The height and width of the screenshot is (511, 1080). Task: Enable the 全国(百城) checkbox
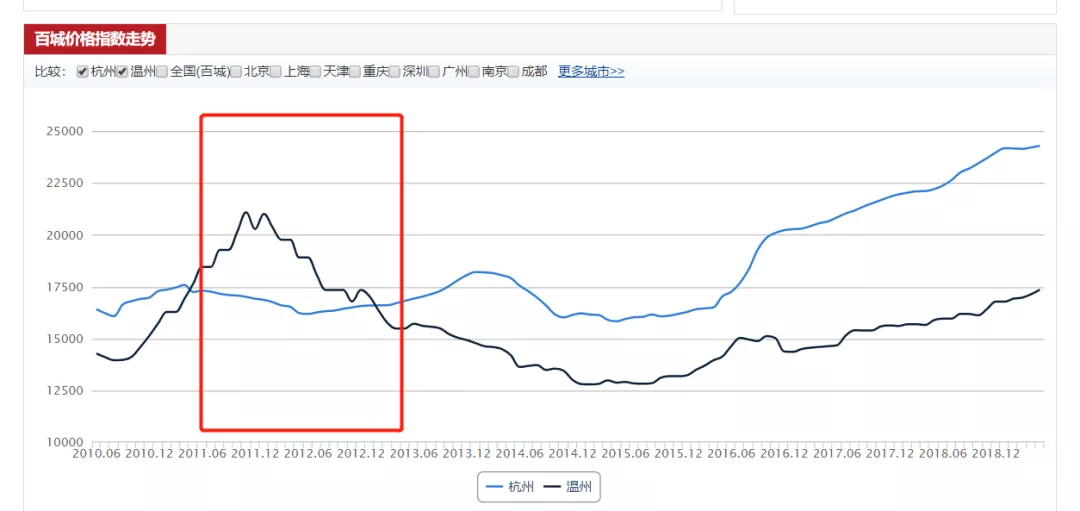tap(162, 72)
